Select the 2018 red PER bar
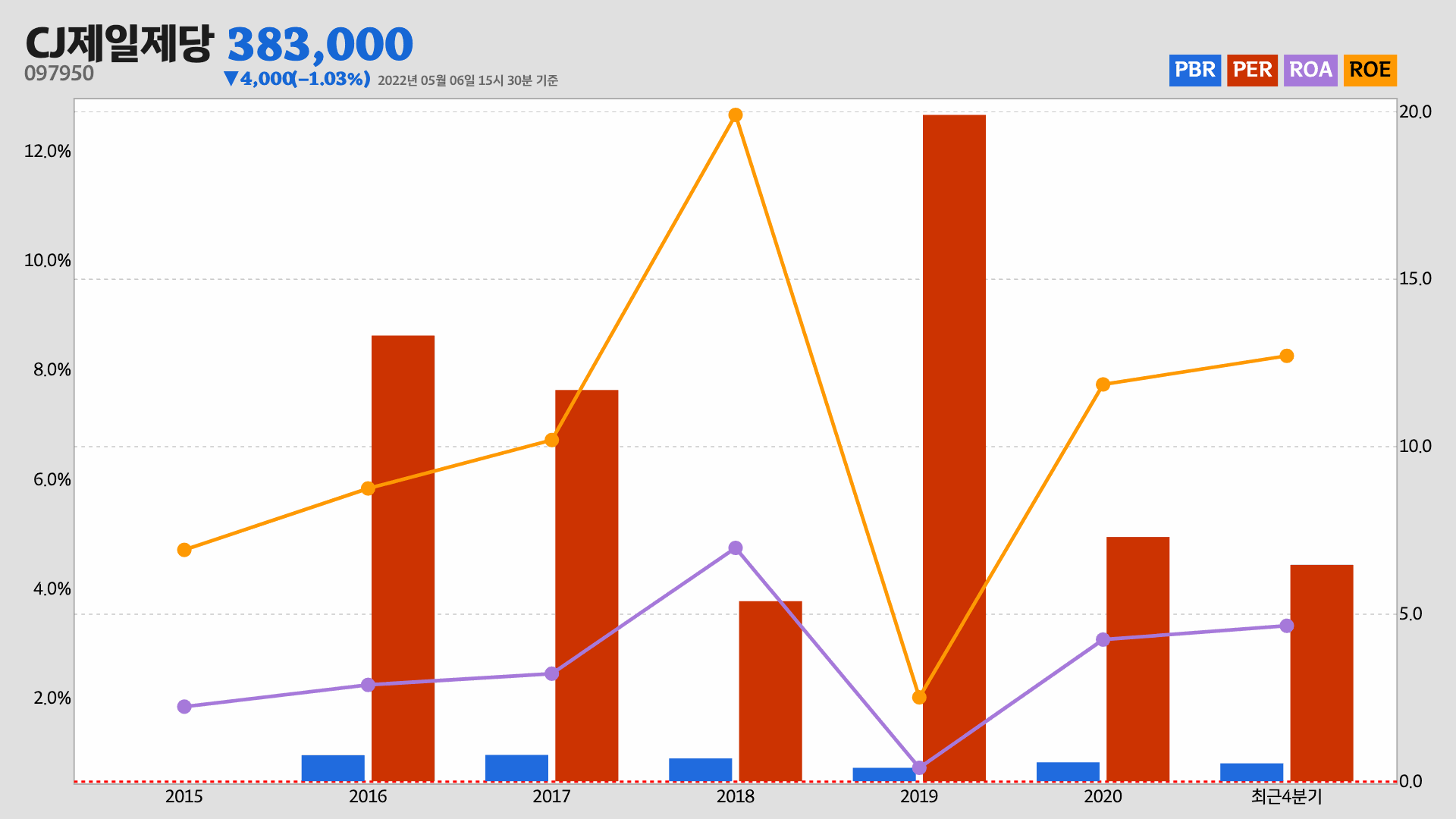1456x819 pixels. [x=770, y=691]
